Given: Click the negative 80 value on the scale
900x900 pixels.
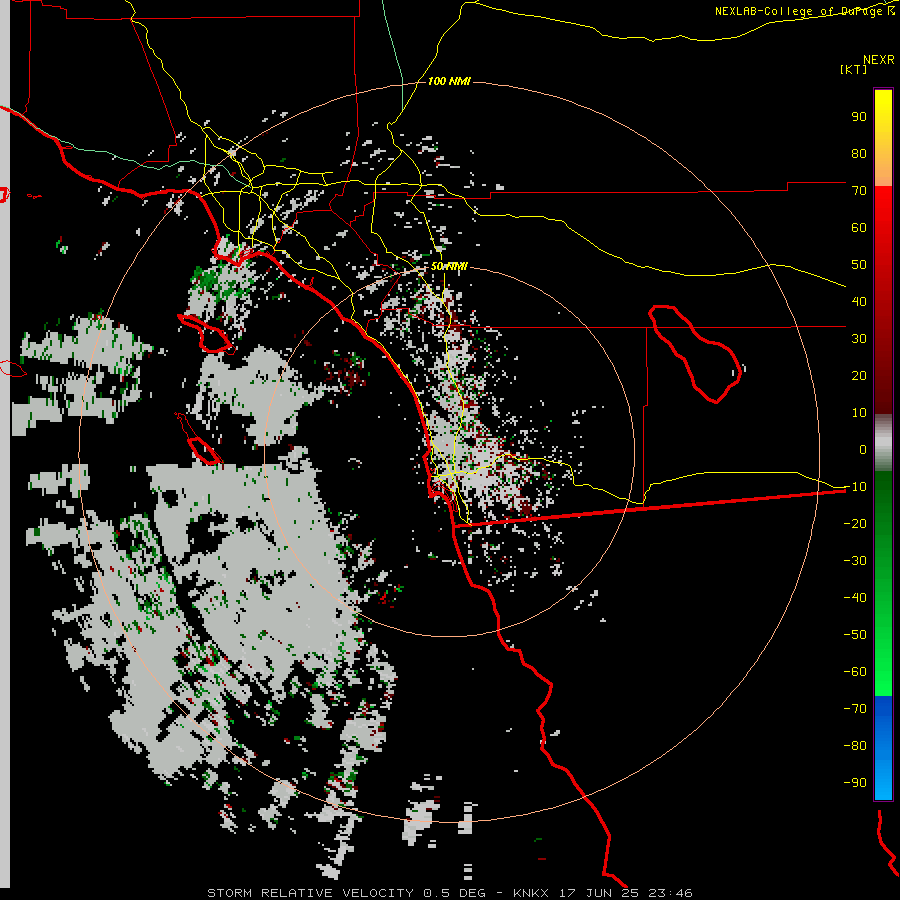Looking at the screenshot, I should point(855,746).
